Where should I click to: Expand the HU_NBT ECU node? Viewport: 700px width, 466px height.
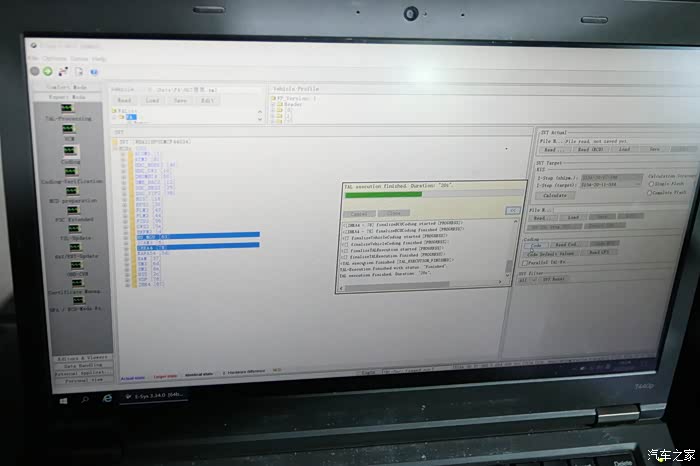click(x=126, y=237)
